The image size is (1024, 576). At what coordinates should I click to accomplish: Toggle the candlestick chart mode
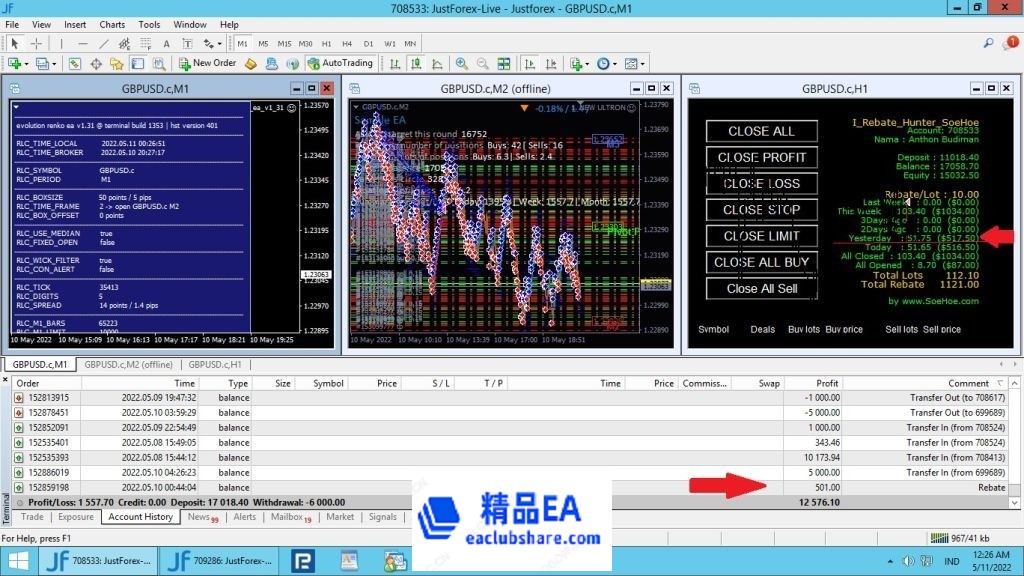(x=415, y=63)
